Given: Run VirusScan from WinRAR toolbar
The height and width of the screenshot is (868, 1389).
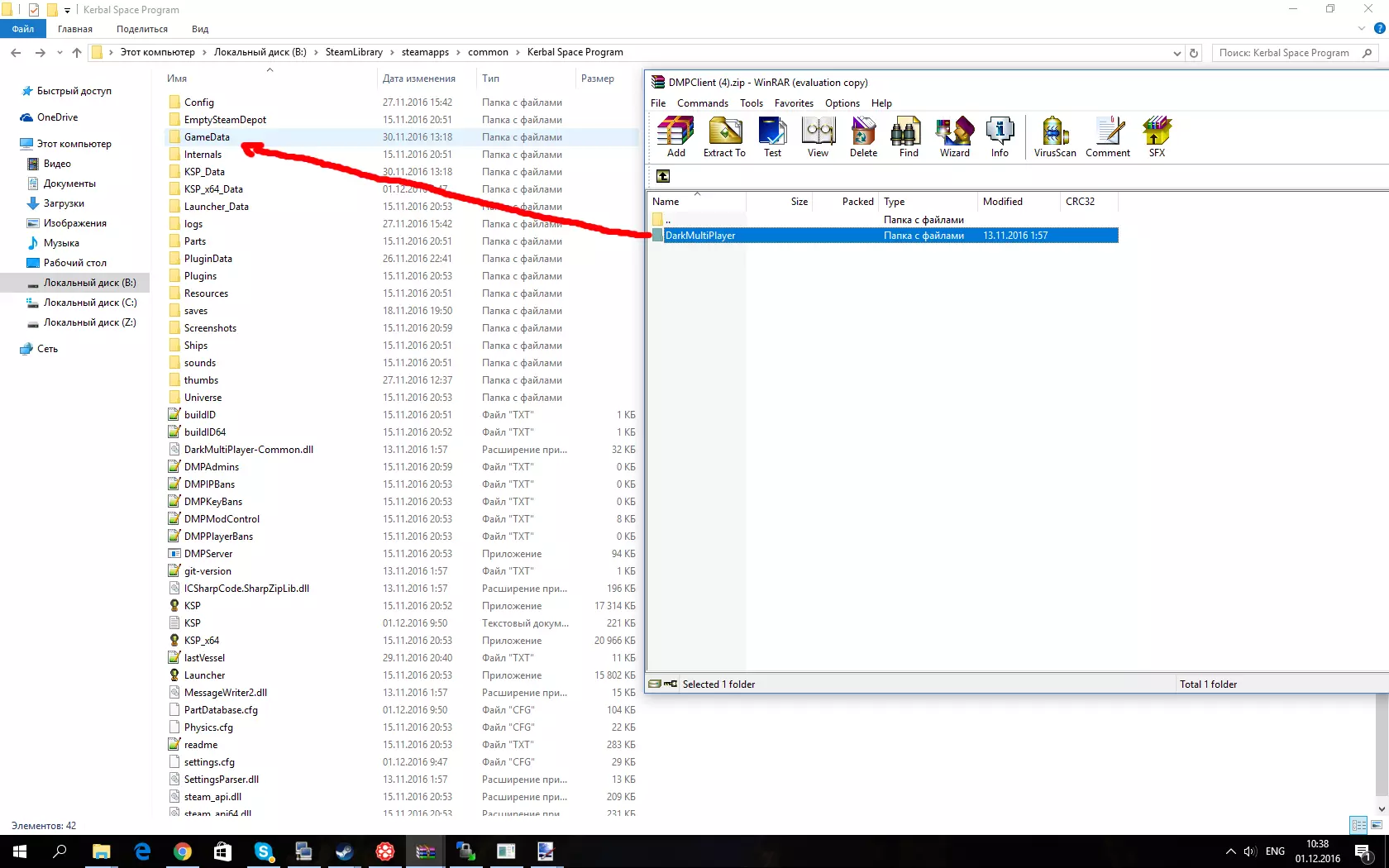Looking at the screenshot, I should click(1055, 136).
